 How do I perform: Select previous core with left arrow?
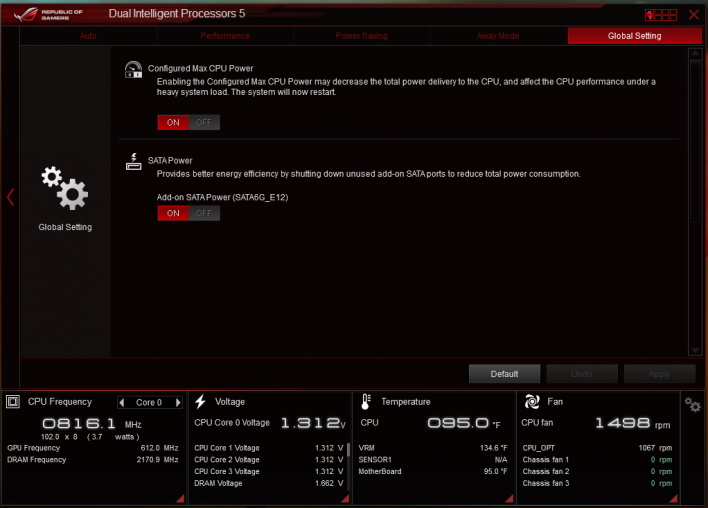click(x=121, y=402)
